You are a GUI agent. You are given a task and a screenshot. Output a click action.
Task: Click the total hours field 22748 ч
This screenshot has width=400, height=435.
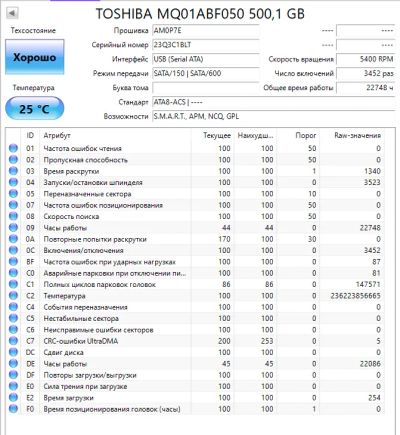point(366,88)
